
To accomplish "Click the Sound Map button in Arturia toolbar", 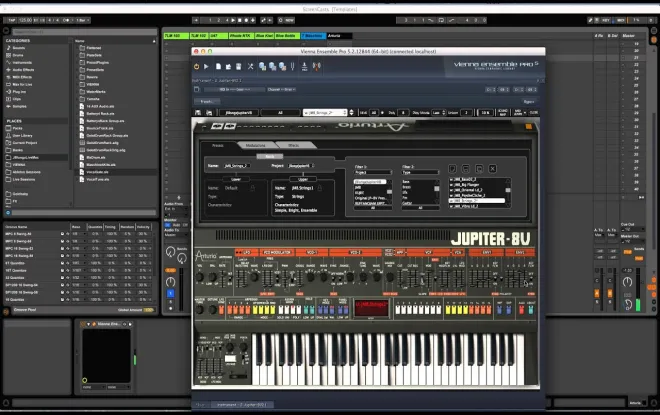I will point(503,112).
